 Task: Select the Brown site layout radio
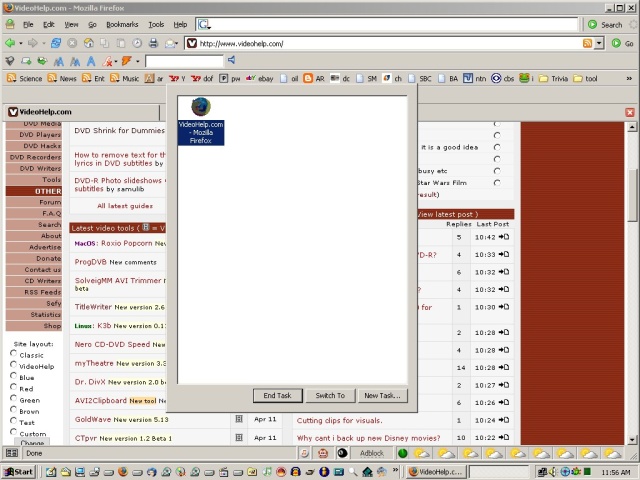coord(13,409)
